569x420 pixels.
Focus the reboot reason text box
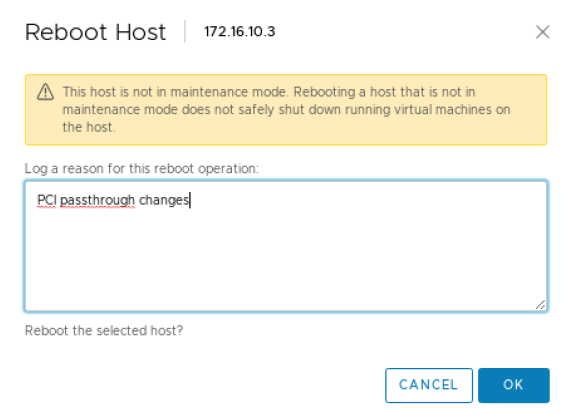(286, 246)
